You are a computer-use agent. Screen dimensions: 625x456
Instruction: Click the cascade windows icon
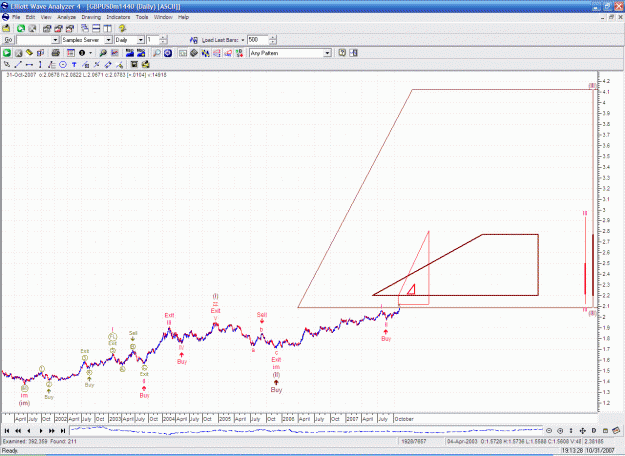click(x=85, y=28)
